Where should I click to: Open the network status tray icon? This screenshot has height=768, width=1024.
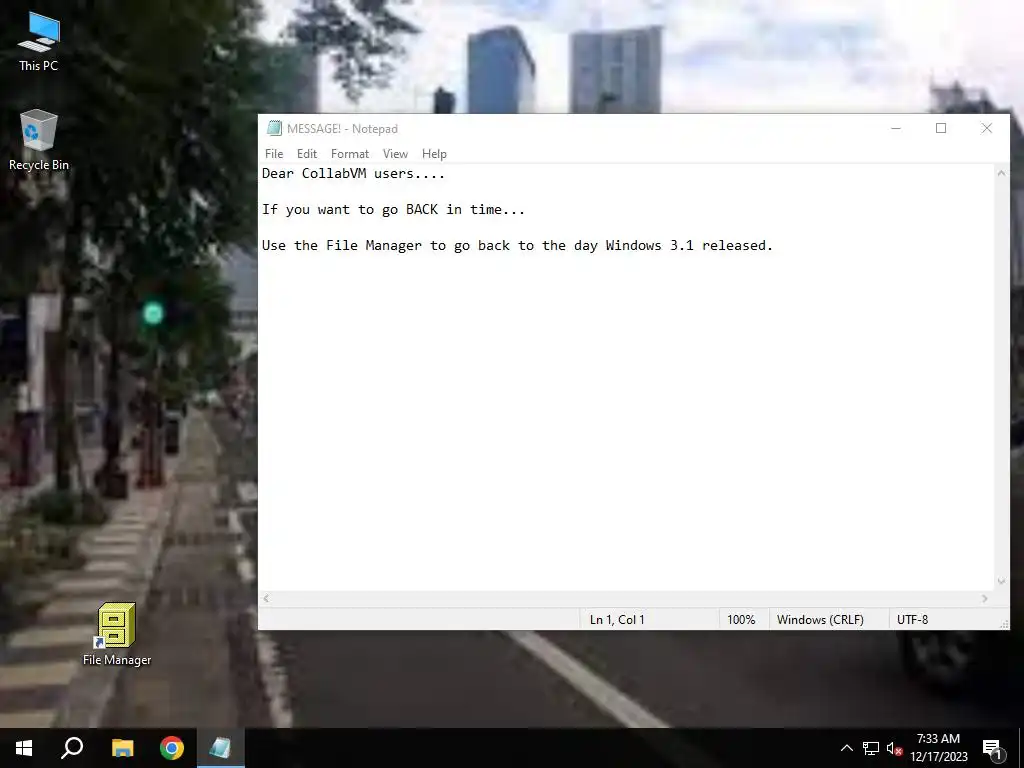coord(871,748)
